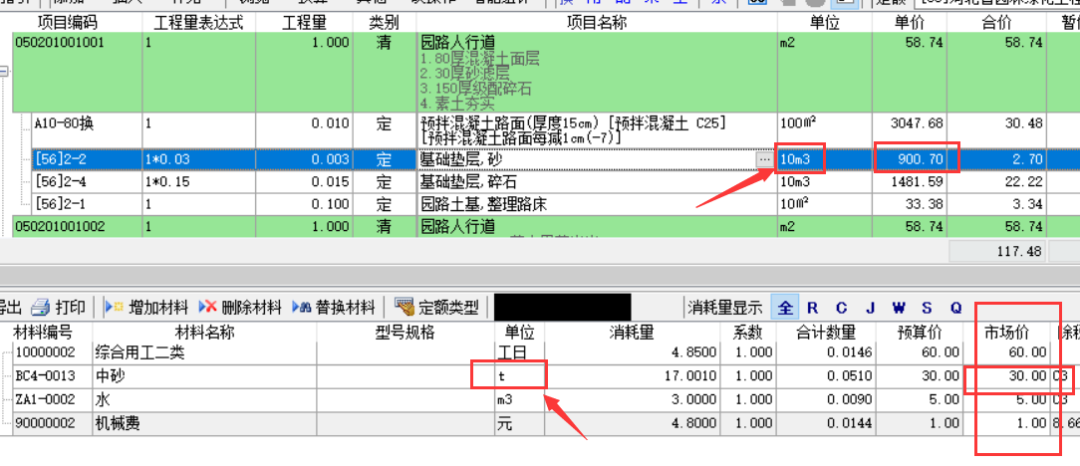Image resolution: width=1080 pixels, height=466 pixels.
Task: Click the ellipsis button beside 基础垫层,砂
Action: pos(764,159)
